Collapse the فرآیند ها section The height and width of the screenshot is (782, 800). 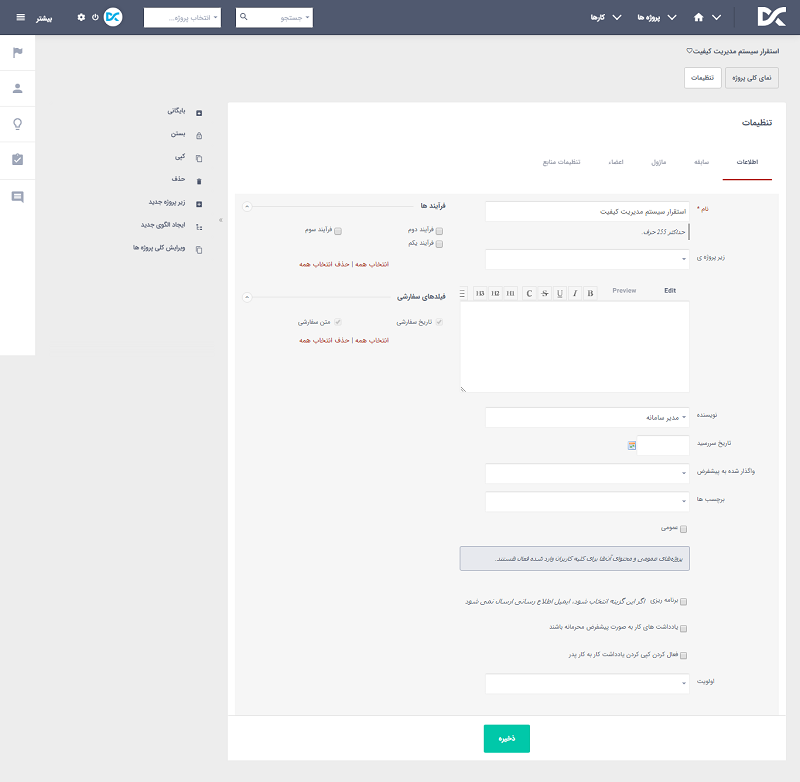[x=247, y=207]
